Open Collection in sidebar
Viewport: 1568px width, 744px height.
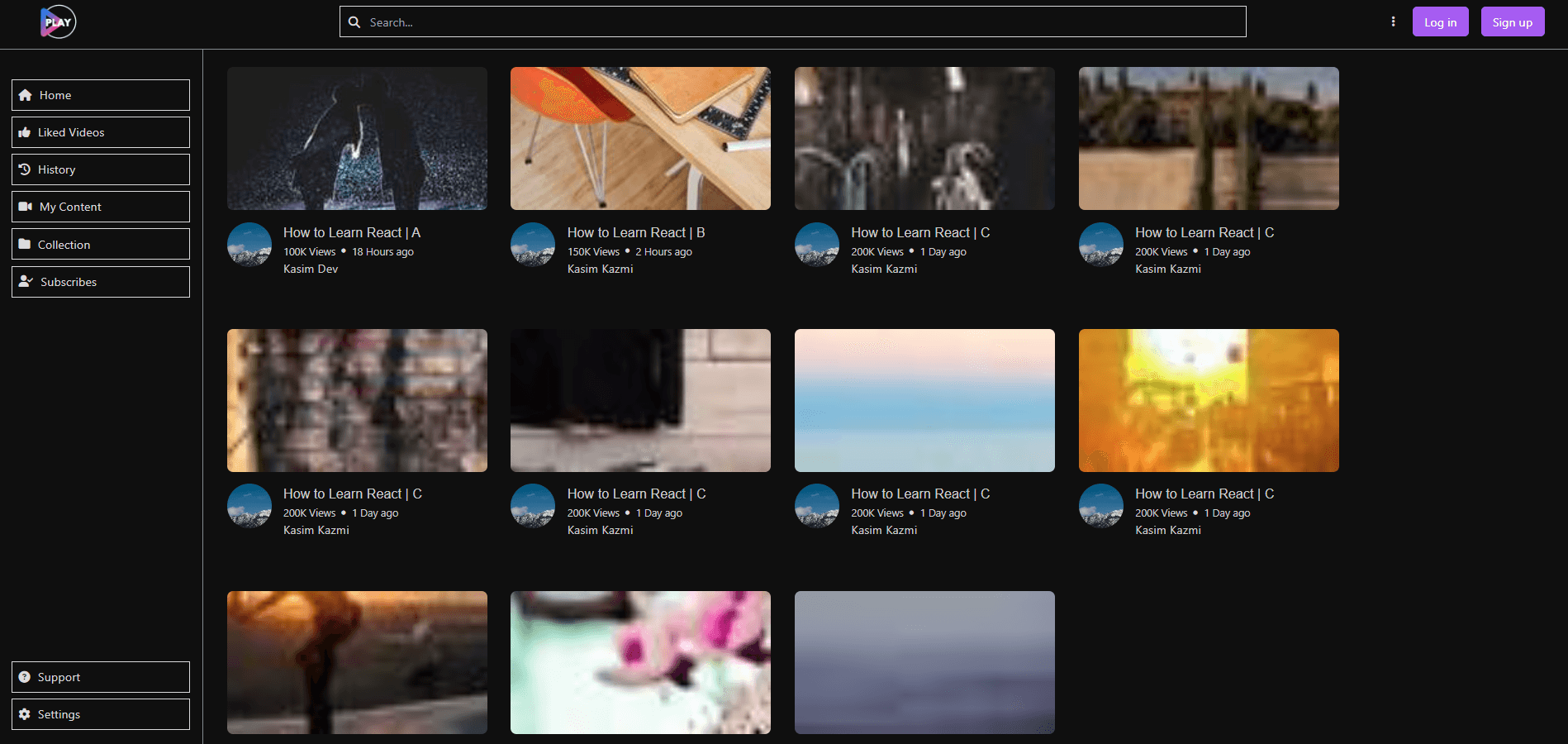[x=101, y=244]
